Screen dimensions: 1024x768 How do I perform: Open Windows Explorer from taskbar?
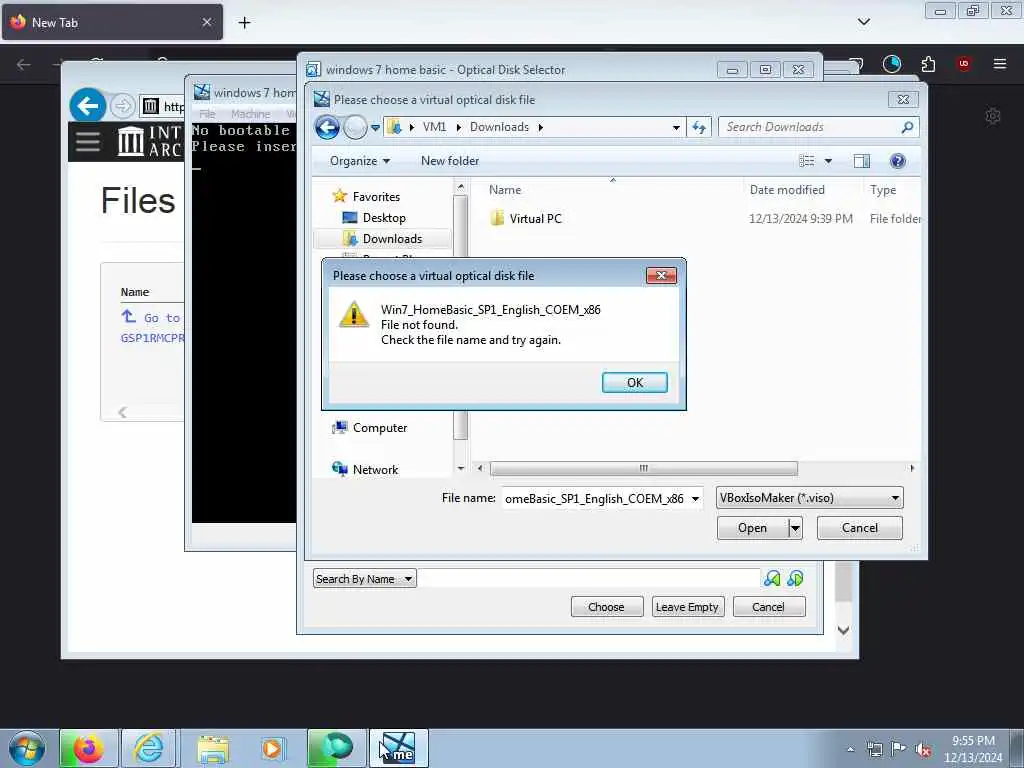[x=213, y=748]
